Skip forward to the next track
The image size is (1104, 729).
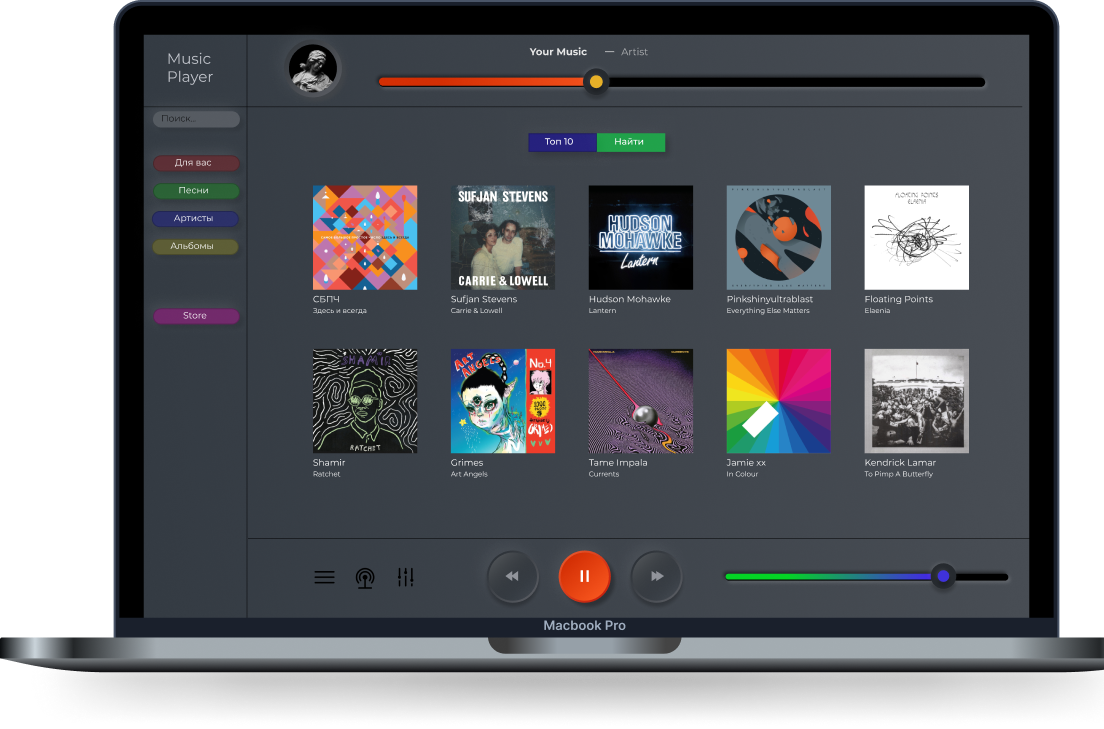[658, 577]
